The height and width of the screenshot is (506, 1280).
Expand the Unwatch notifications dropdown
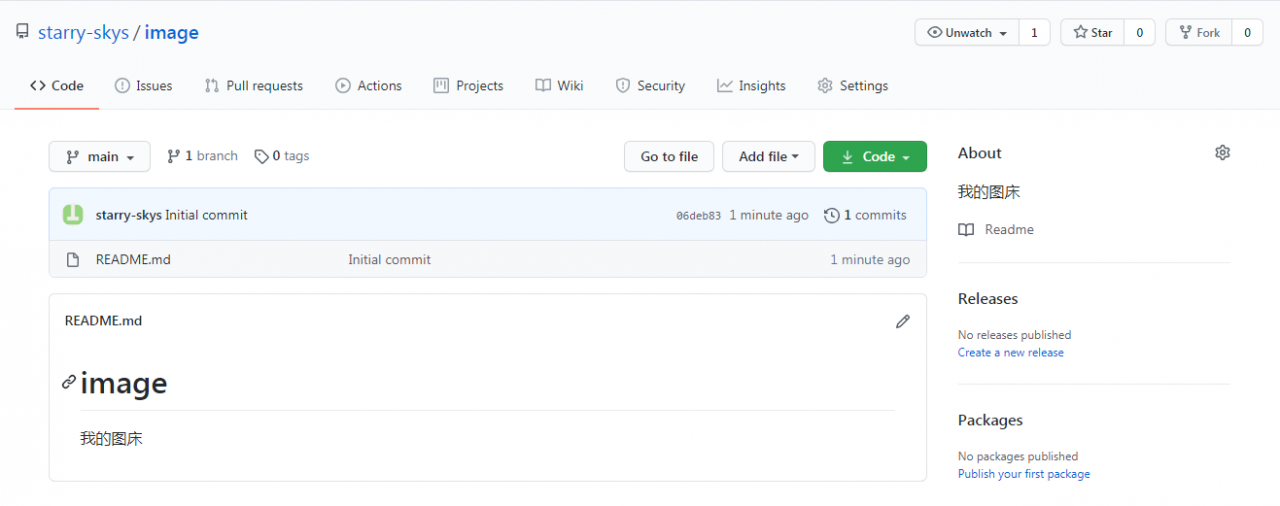click(966, 33)
